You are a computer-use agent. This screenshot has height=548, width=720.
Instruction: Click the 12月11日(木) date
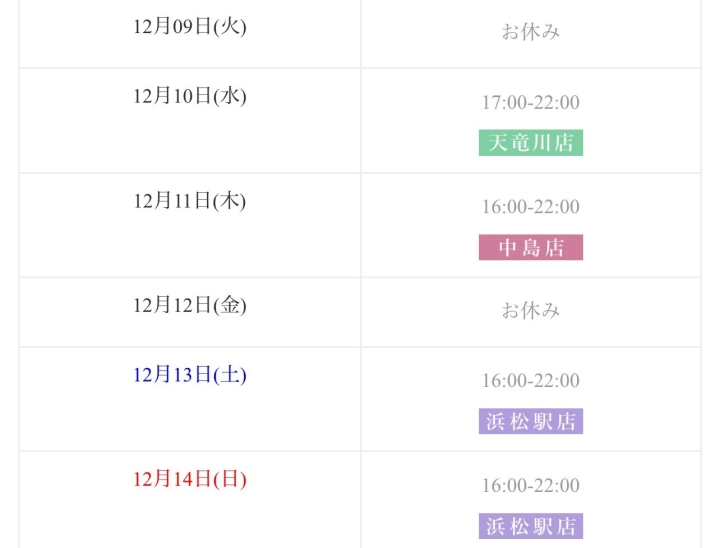coord(189,201)
